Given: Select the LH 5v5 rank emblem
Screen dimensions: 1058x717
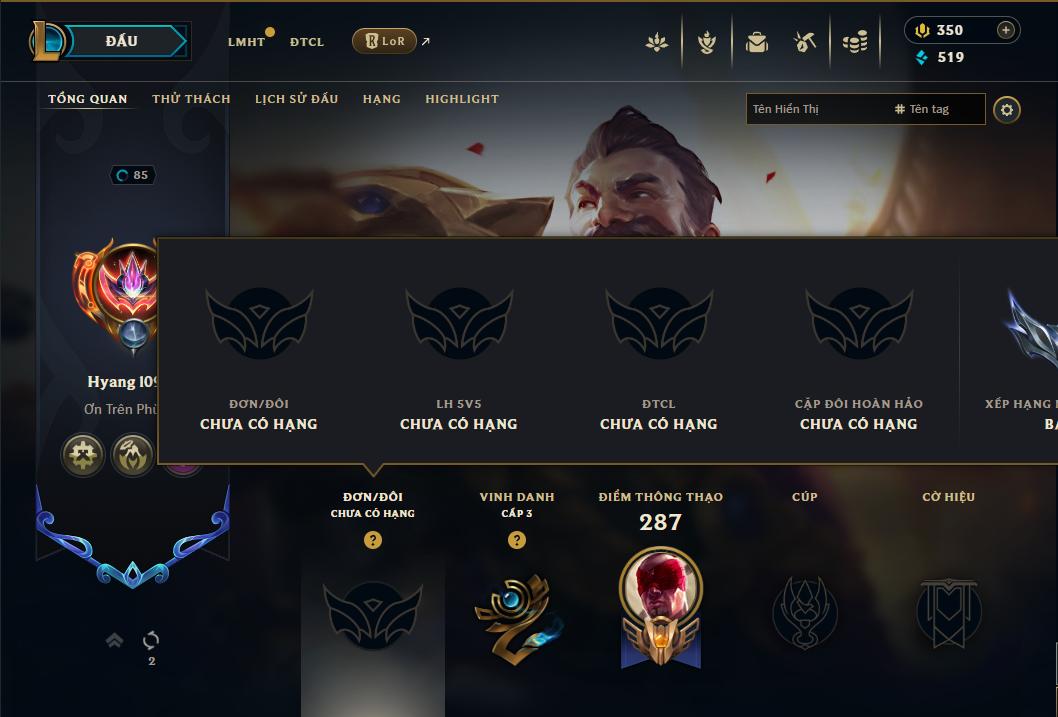Looking at the screenshot, I should pyautogui.click(x=459, y=323).
